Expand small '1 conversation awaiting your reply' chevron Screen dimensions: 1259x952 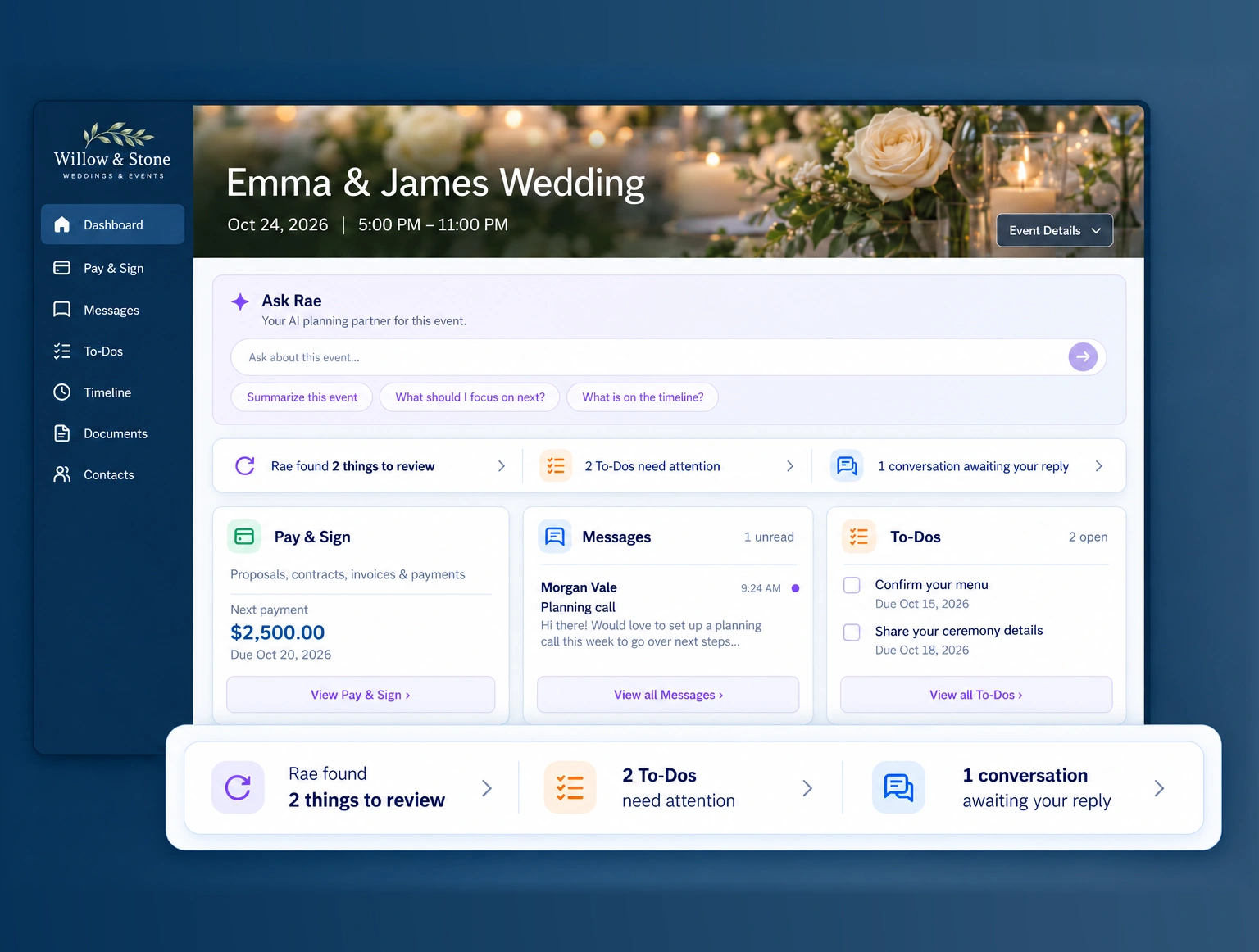click(x=1099, y=466)
